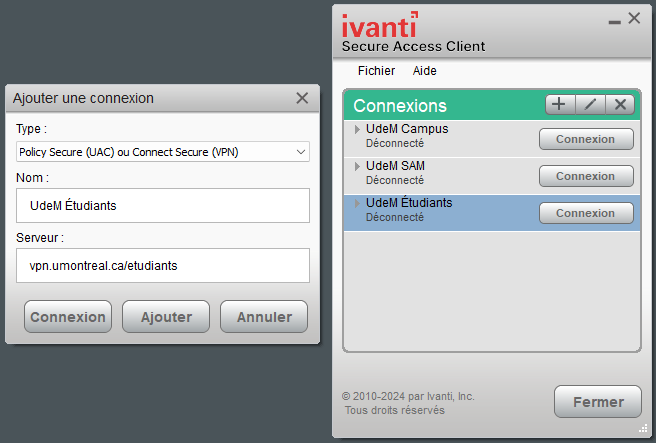The width and height of the screenshot is (656, 443).
Task: Focus the Serveur input field
Action: click(x=163, y=266)
